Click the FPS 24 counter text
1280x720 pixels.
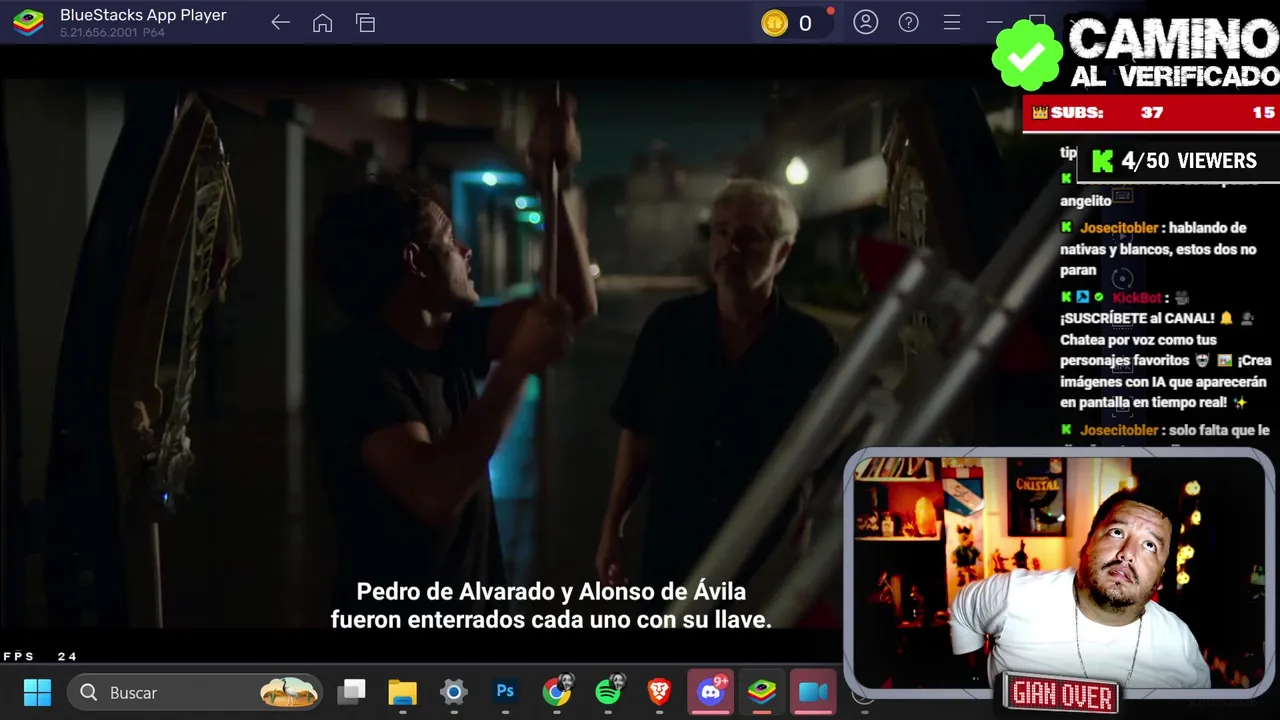pos(40,656)
